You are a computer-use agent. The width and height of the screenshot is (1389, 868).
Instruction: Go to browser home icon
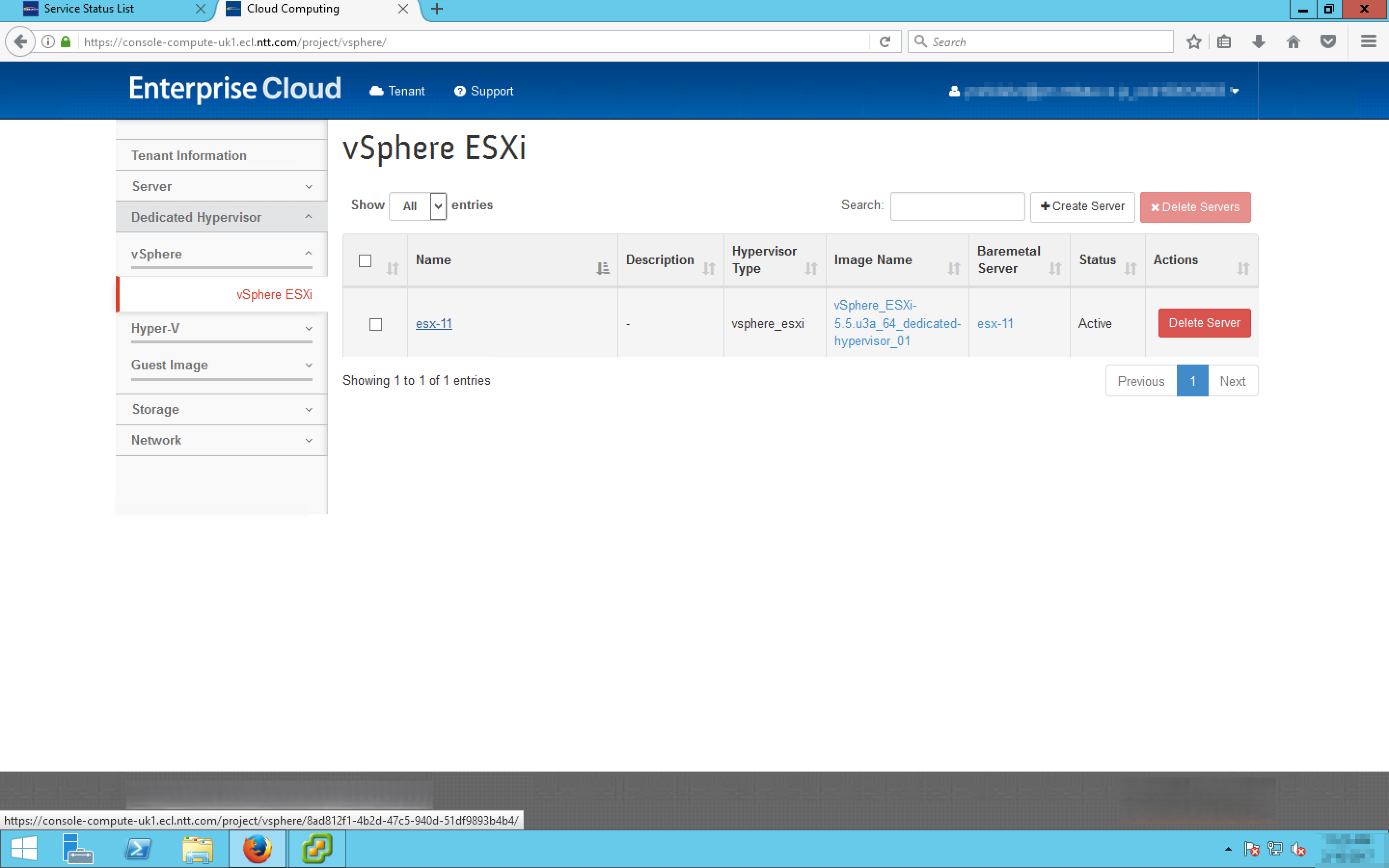1293,42
